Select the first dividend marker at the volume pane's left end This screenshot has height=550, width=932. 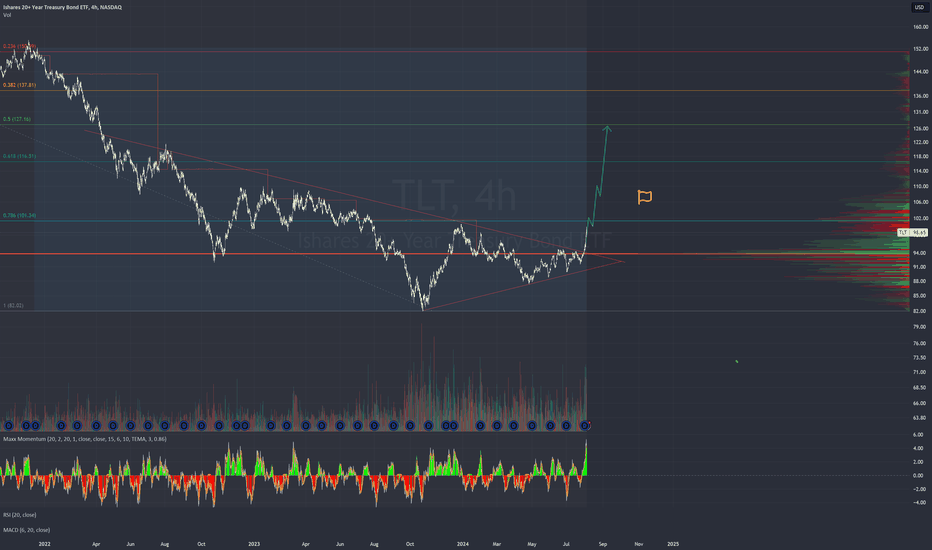point(8,425)
